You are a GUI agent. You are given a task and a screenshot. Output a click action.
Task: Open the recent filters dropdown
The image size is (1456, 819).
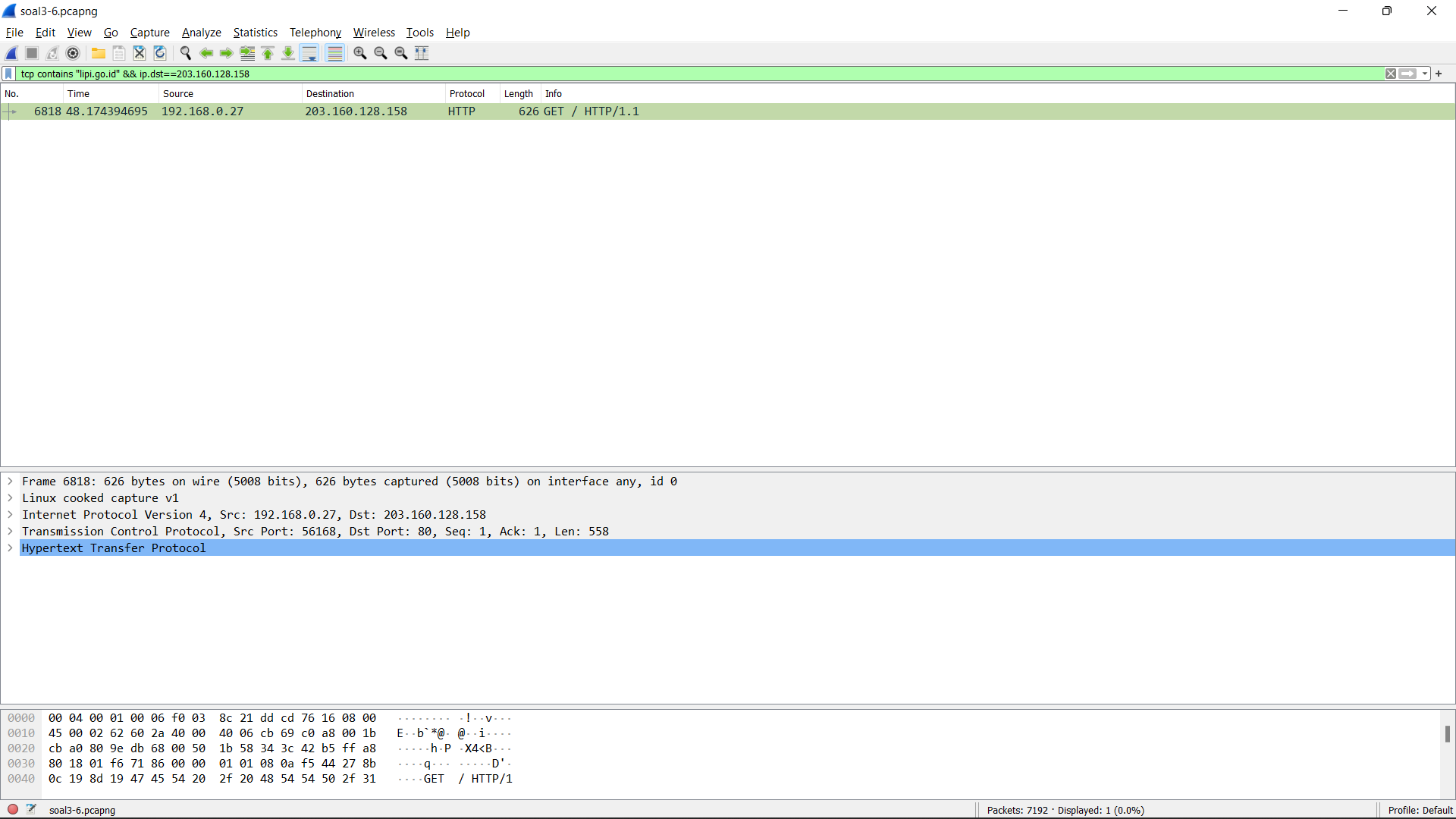click(x=1424, y=74)
